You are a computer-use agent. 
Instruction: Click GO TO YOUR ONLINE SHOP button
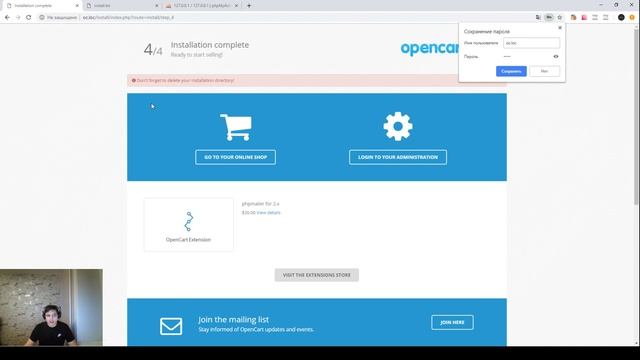(236, 157)
